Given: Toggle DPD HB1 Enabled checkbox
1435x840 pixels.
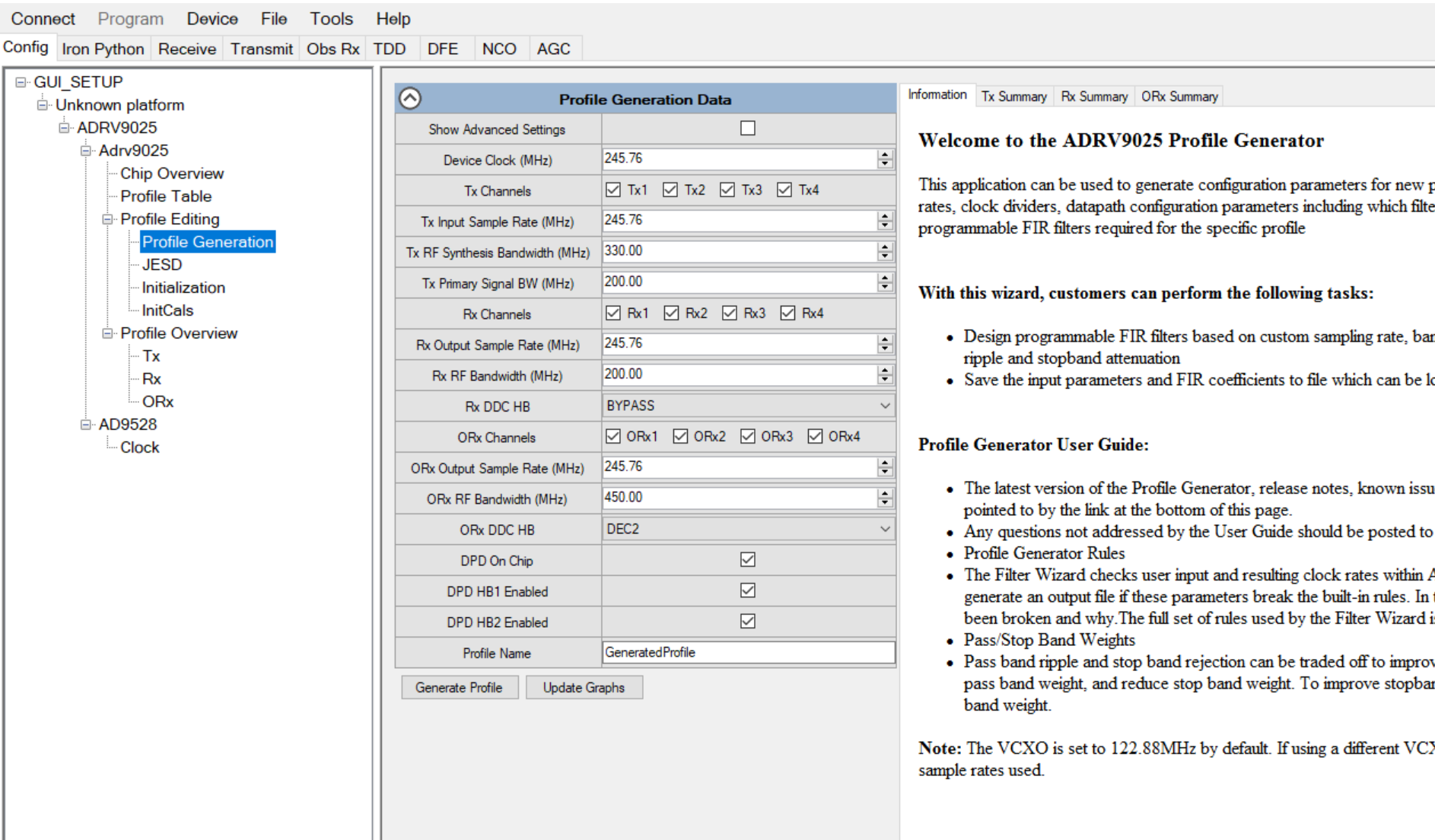Looking at the screenshot, I should tap(748, 590).
